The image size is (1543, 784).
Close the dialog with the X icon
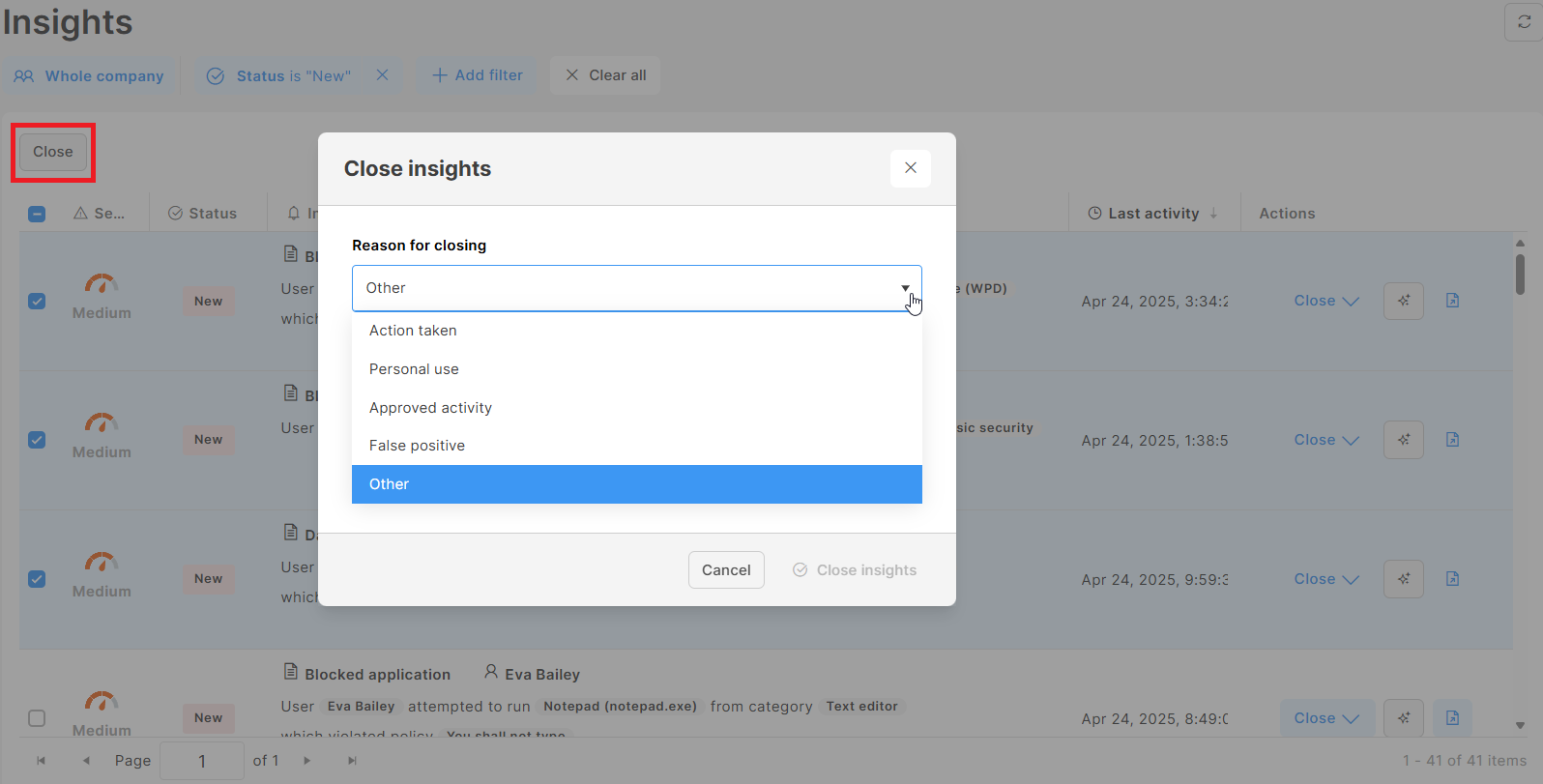tap(910, 168)
